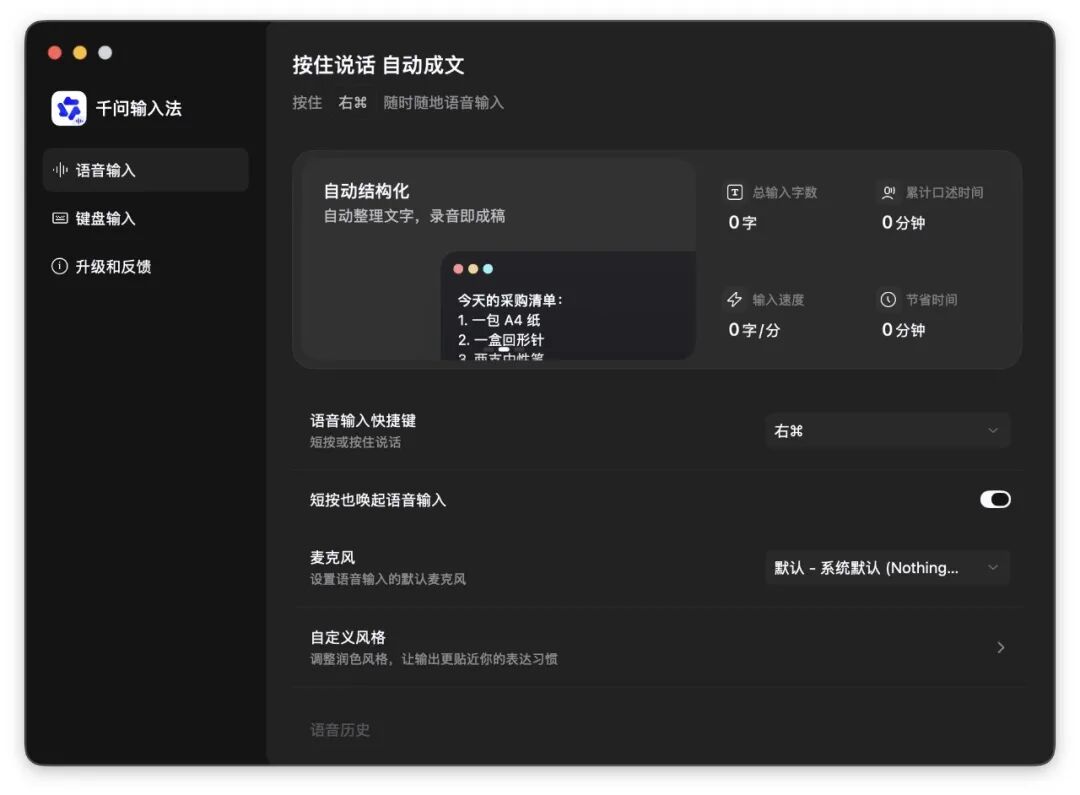Click the 随时随地语音输入 subtitle text

pos(444,103)
